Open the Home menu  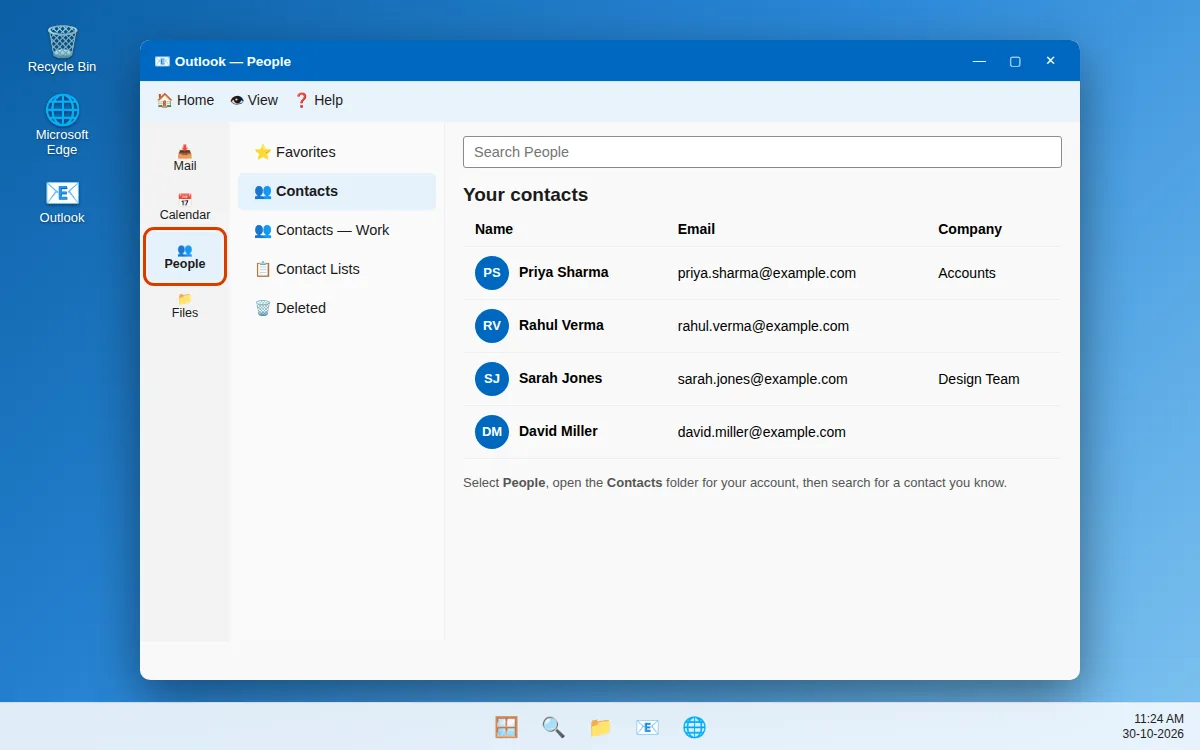185,100
